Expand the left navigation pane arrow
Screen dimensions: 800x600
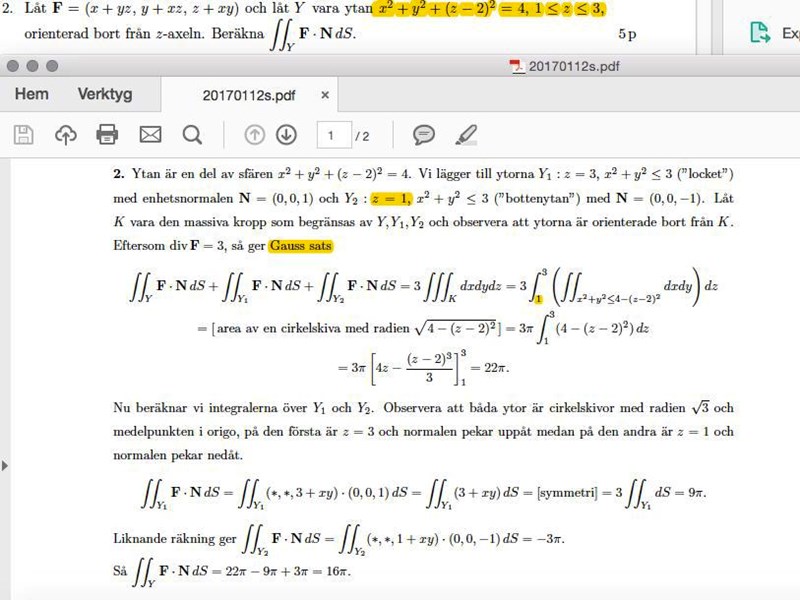5,465
